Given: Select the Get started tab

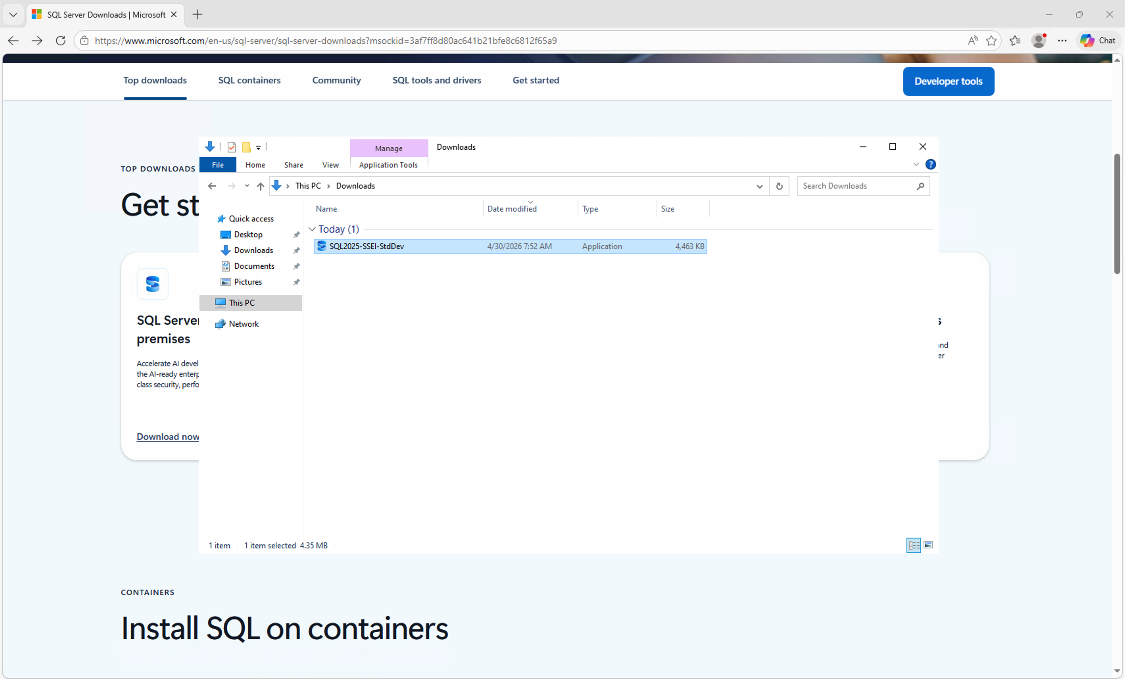Looking at the screenshot, I should 535,80.
